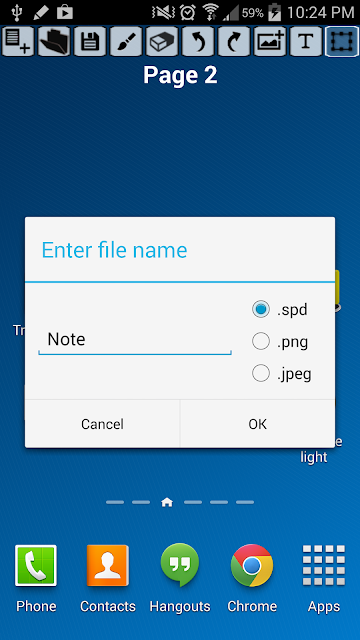Select the text T tool
Viewport: 360px width, 640px height.
[x=306, y=41]
